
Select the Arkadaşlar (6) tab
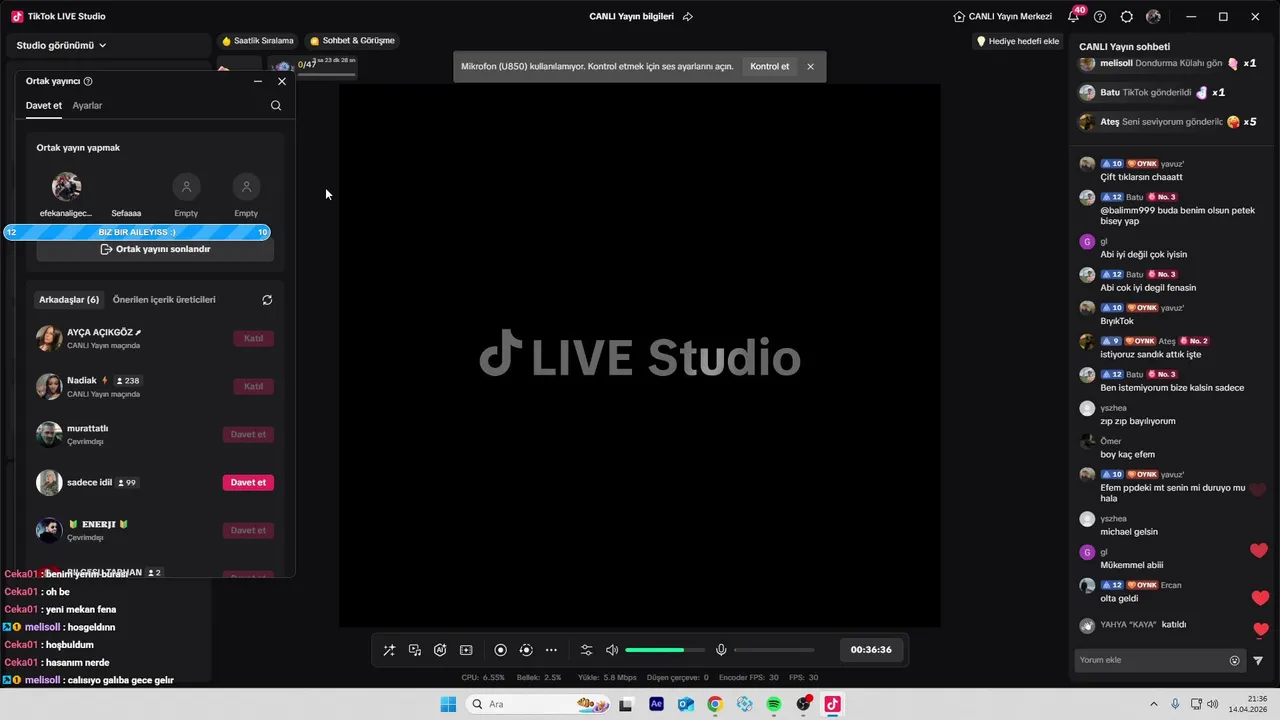pyautogui.click(x=69, y=299)
